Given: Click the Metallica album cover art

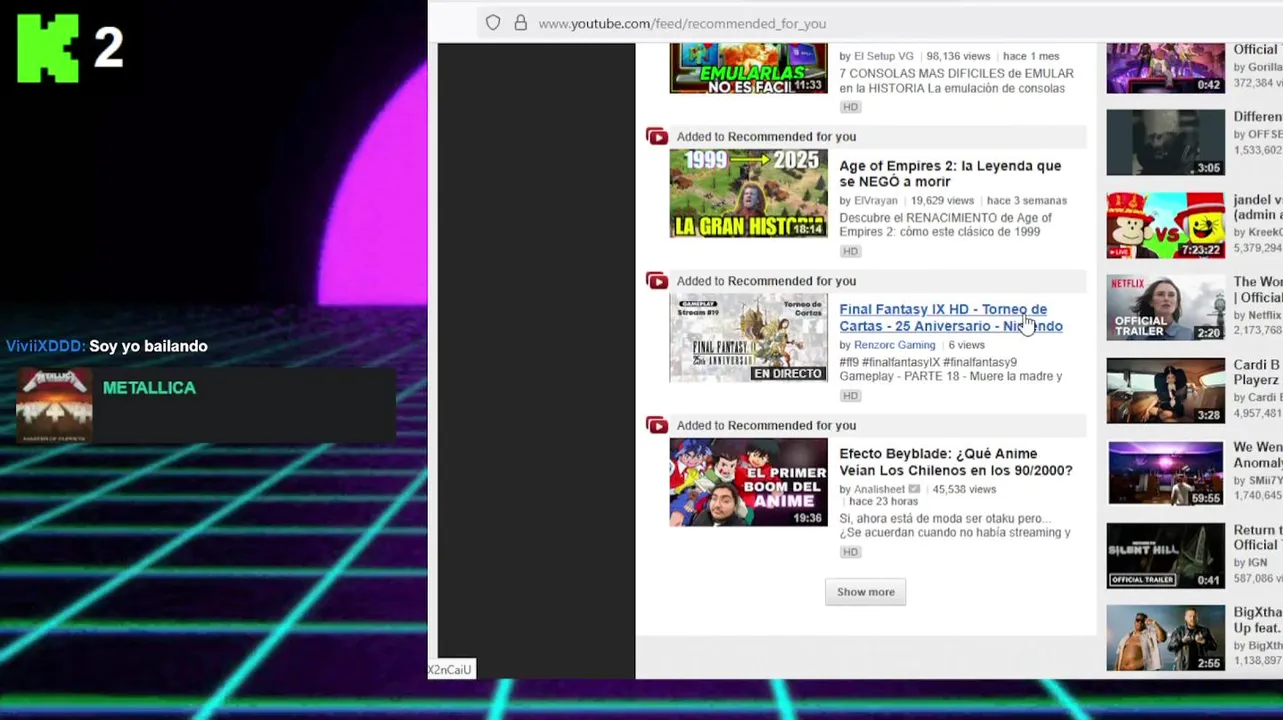Looking at the screenshot, I should click(54, 404).
